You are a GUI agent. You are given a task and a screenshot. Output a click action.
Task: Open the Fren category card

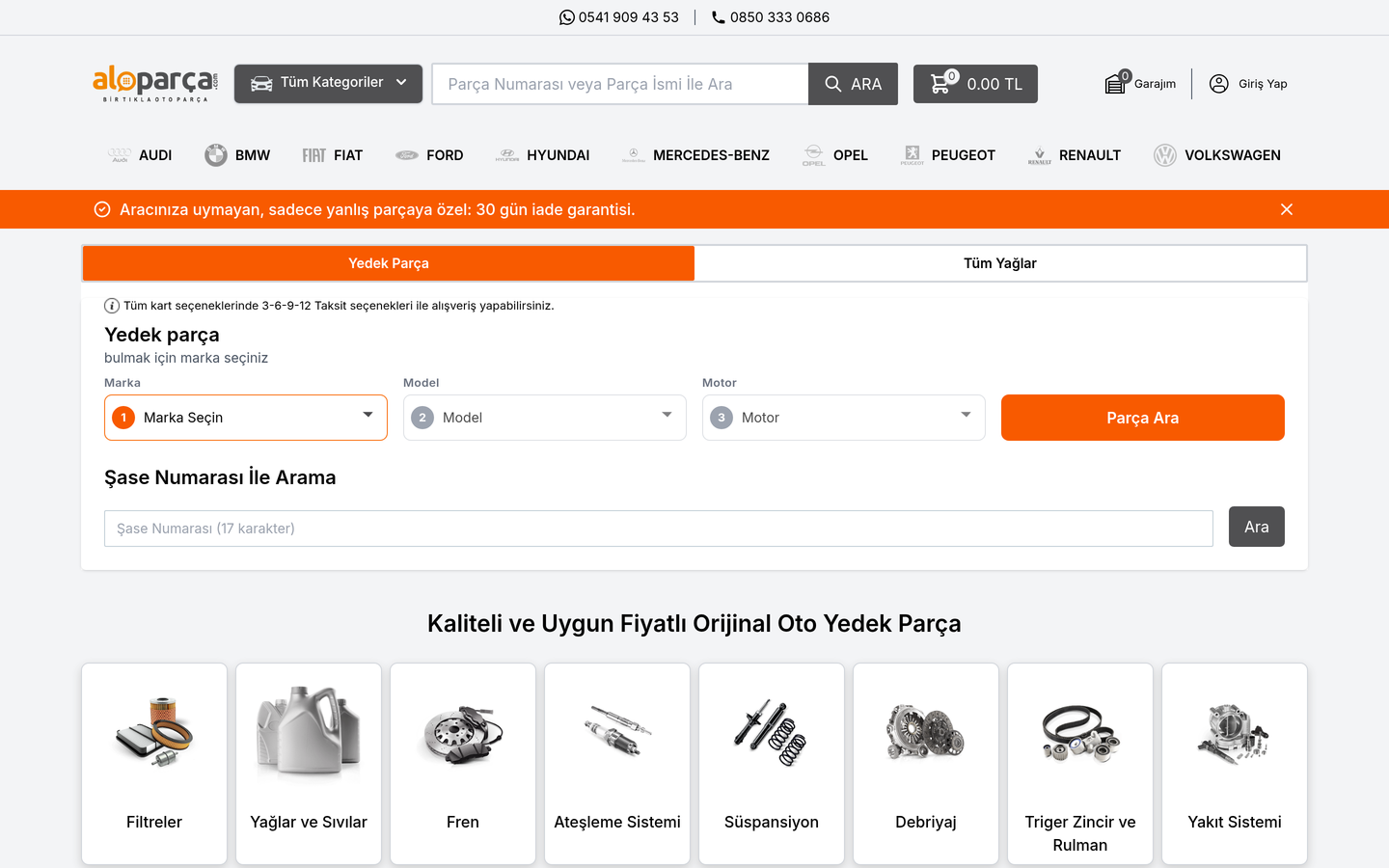463,764
